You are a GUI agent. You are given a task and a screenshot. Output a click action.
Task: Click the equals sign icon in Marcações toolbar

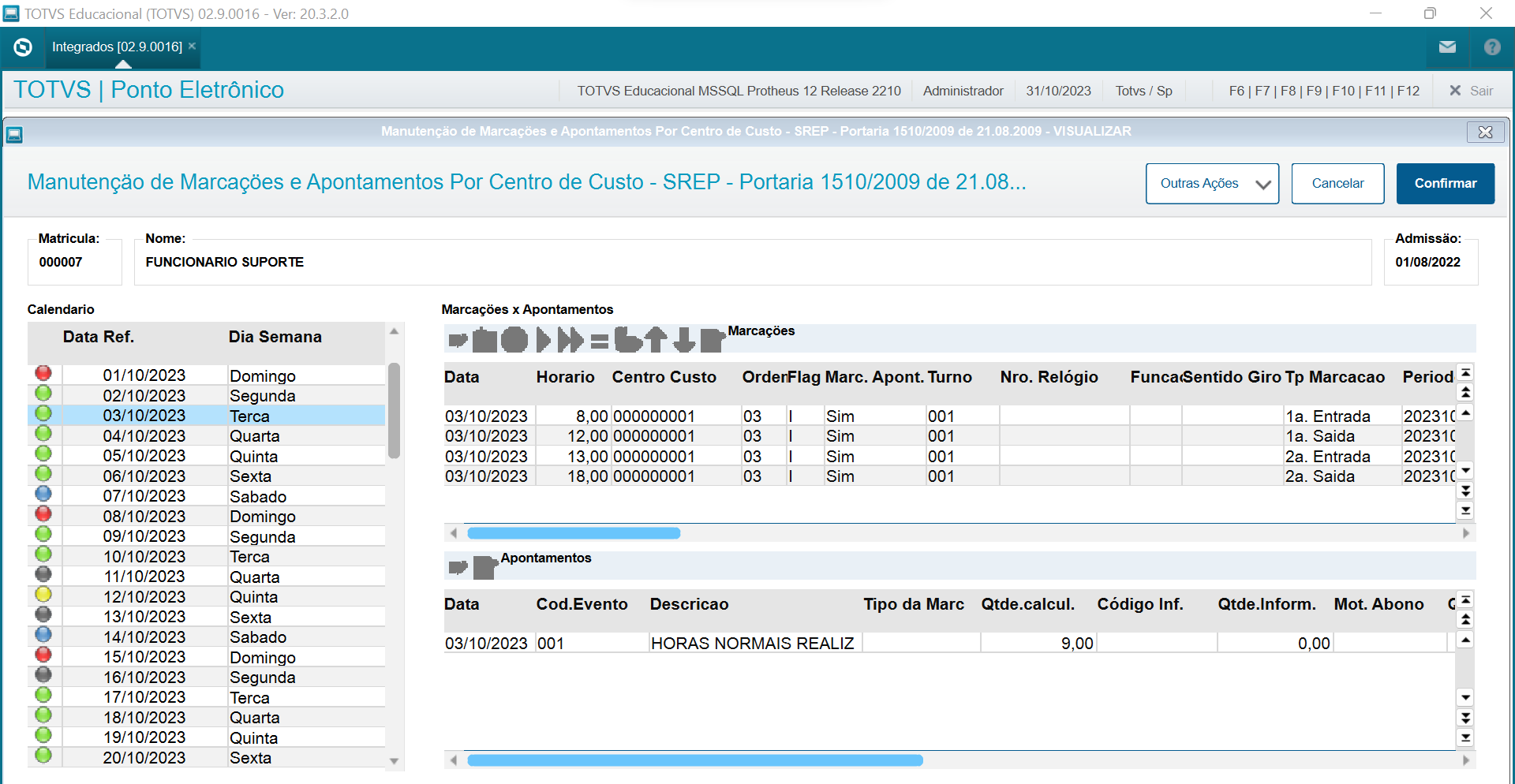tap(600, 342)
